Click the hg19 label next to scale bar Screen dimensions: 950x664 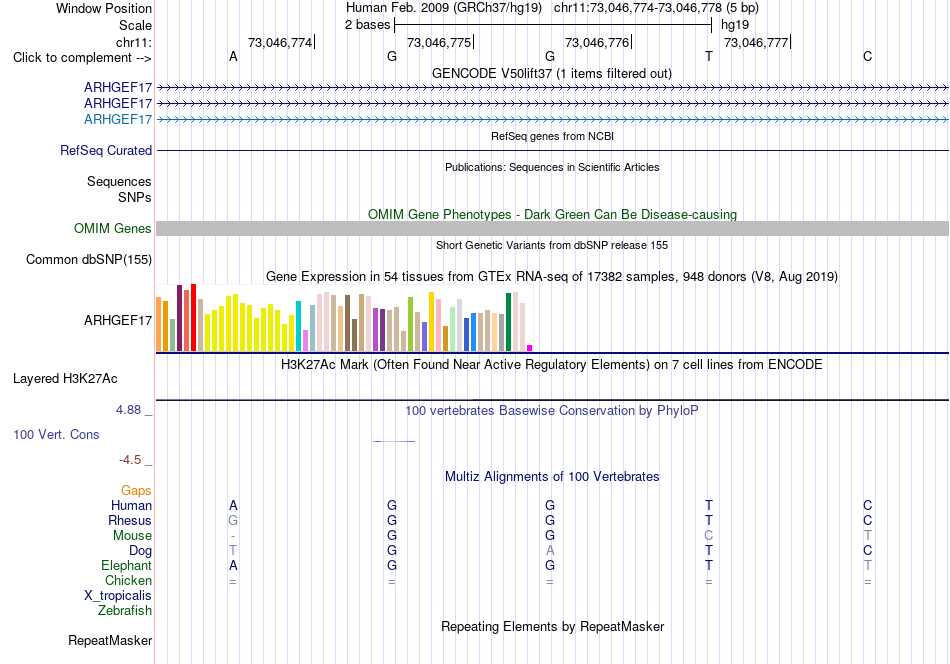[x=735, y=25]
